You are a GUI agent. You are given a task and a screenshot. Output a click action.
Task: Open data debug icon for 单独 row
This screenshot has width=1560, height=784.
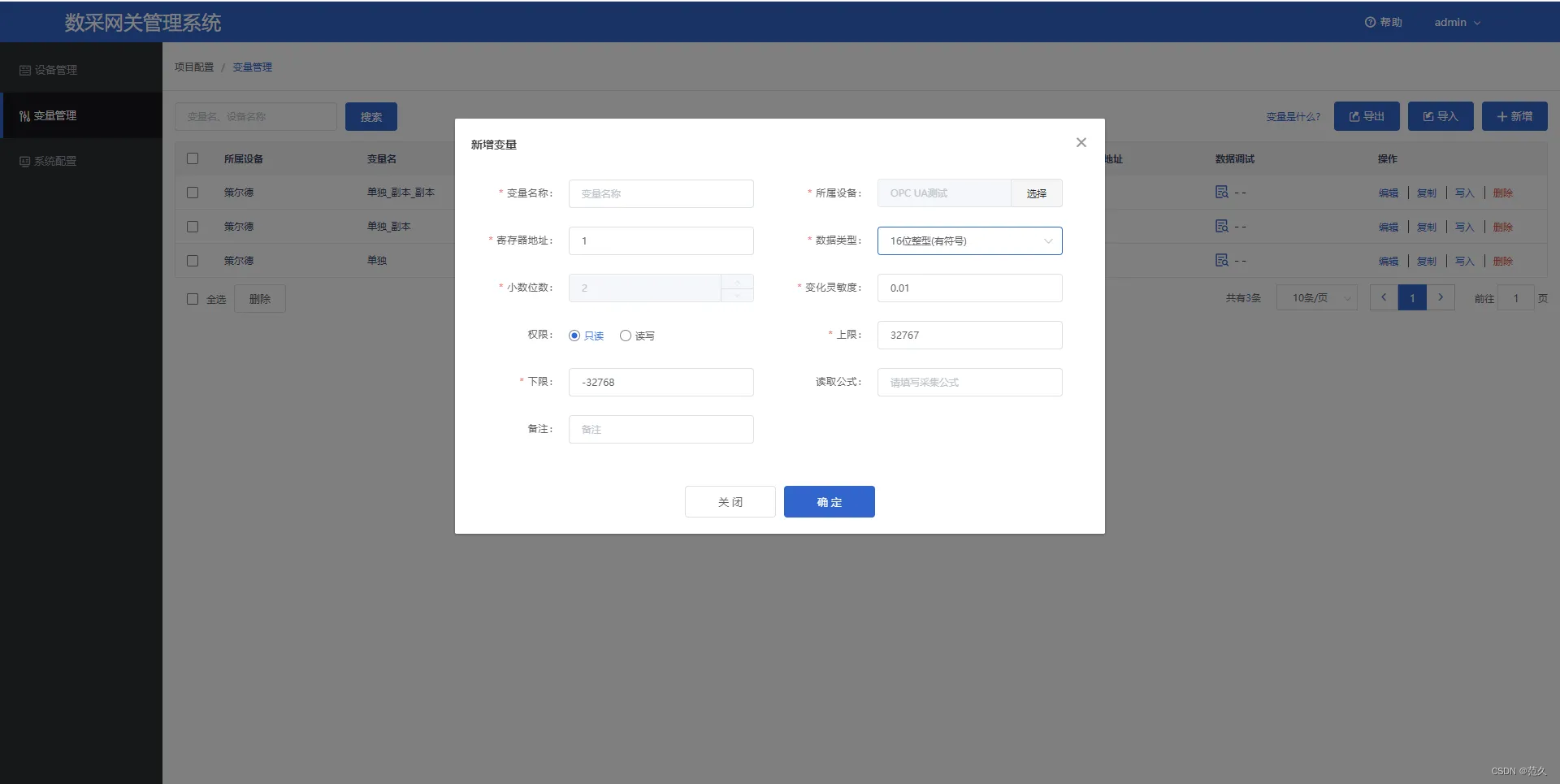[x=1222, y=260]
